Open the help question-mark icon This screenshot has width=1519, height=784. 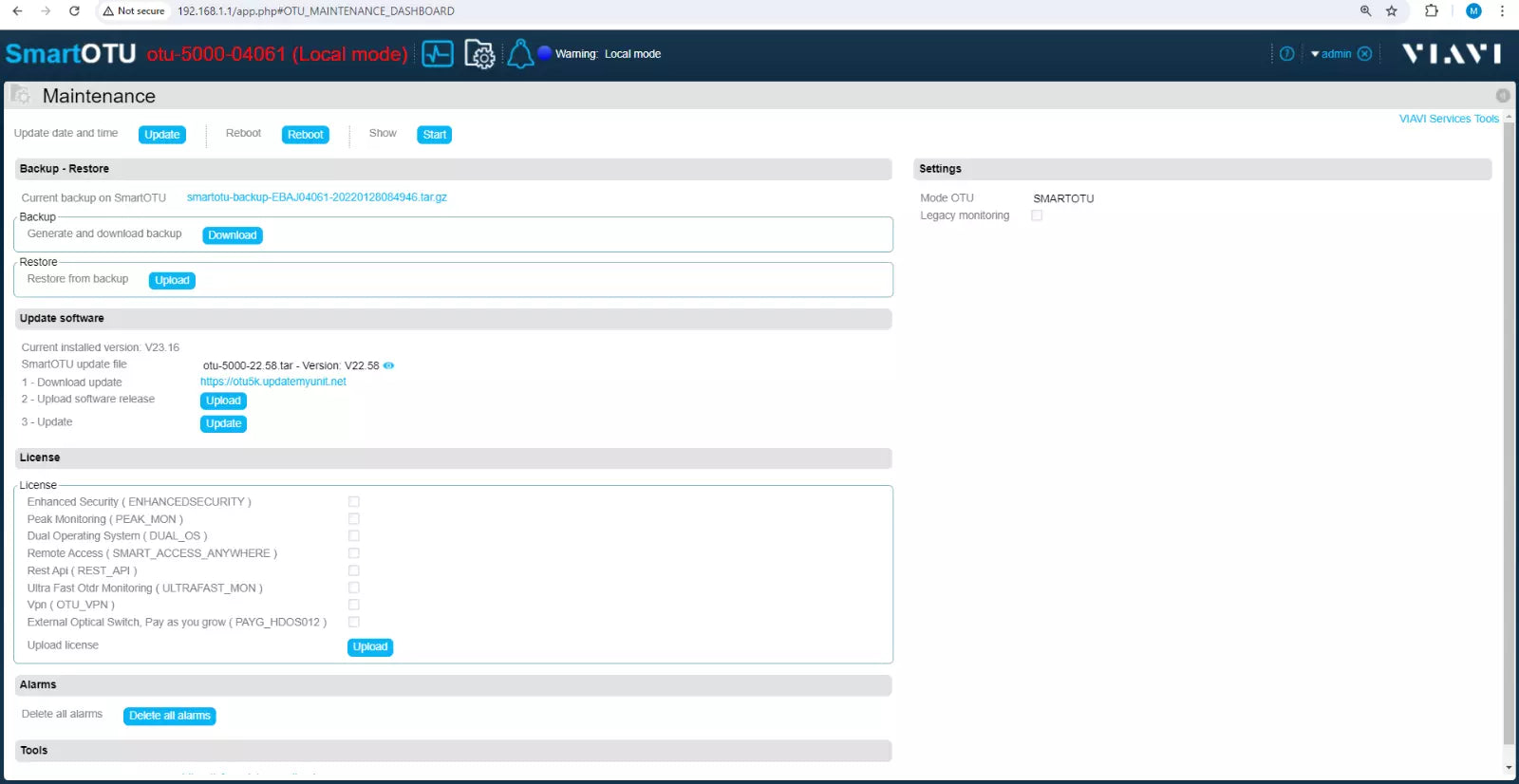click(x=1286, y=54)
